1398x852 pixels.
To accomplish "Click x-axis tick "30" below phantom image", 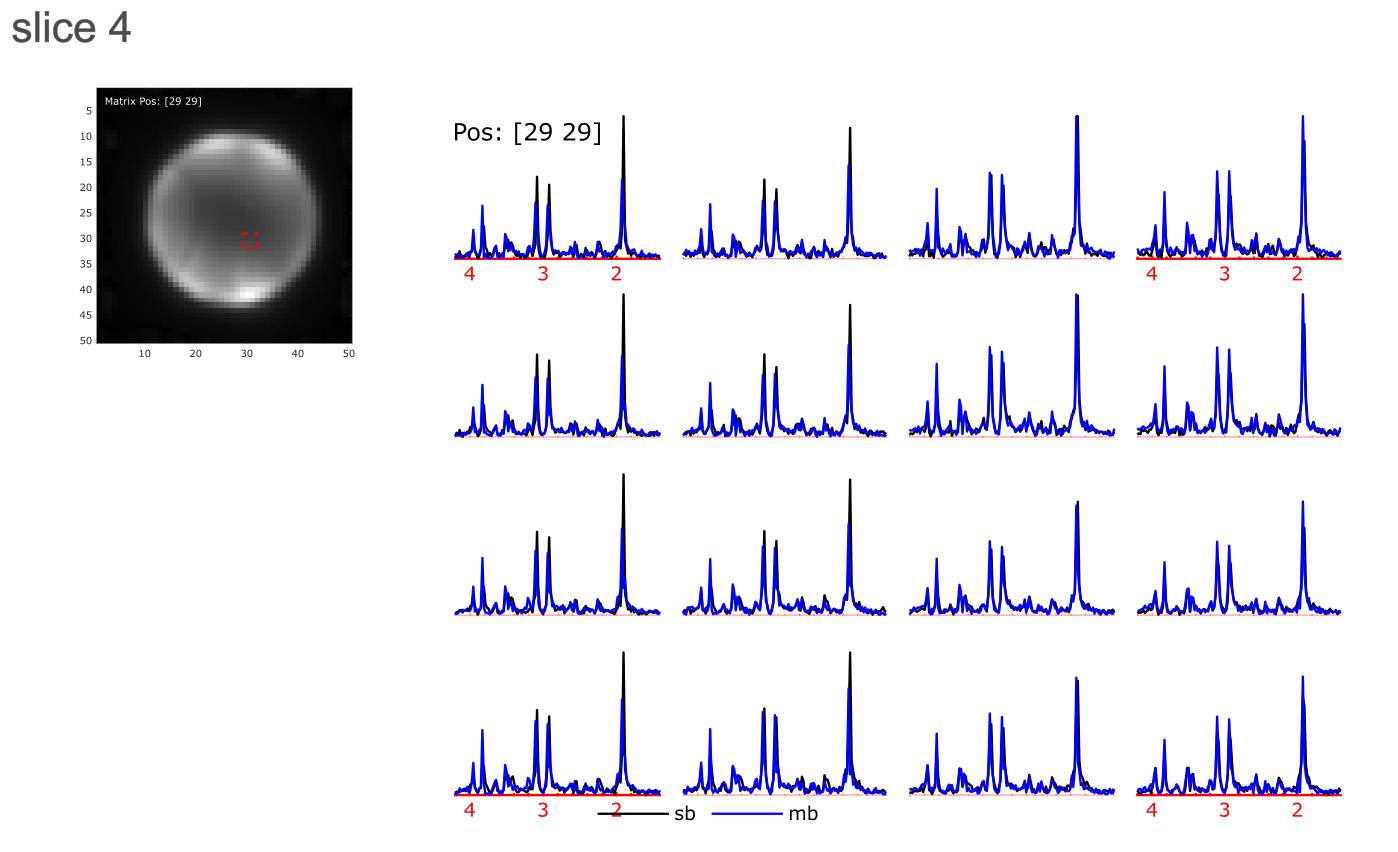I will pyautogui.click(x=246, y=353).
